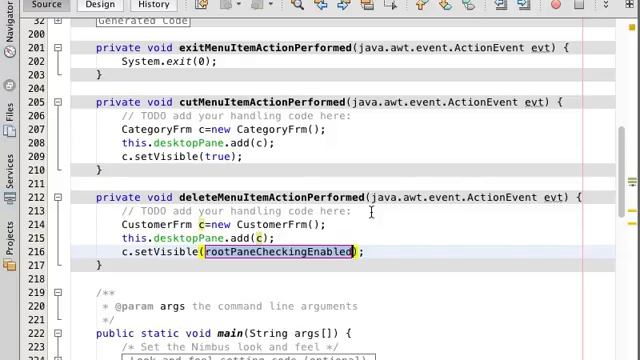Click the Generated Code folded block
This screenshot has width=640, height=360.
[143, 21]
